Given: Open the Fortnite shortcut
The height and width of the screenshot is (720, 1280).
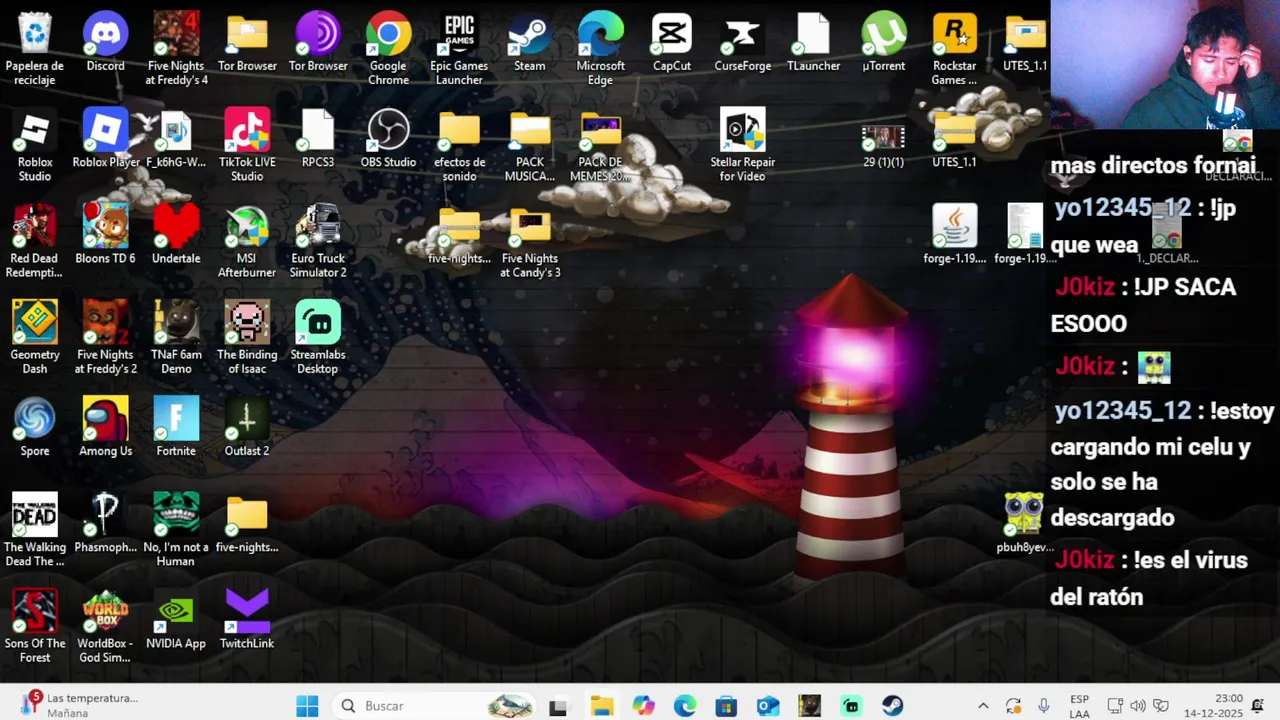Looking at the screenshot, I should (x=176, y=427).
